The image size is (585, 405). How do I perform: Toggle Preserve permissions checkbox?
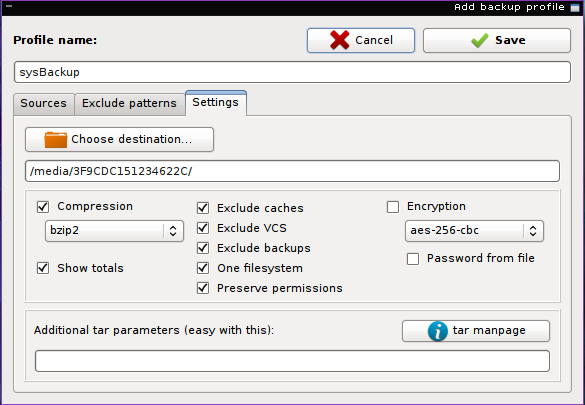tap(203, 288)
